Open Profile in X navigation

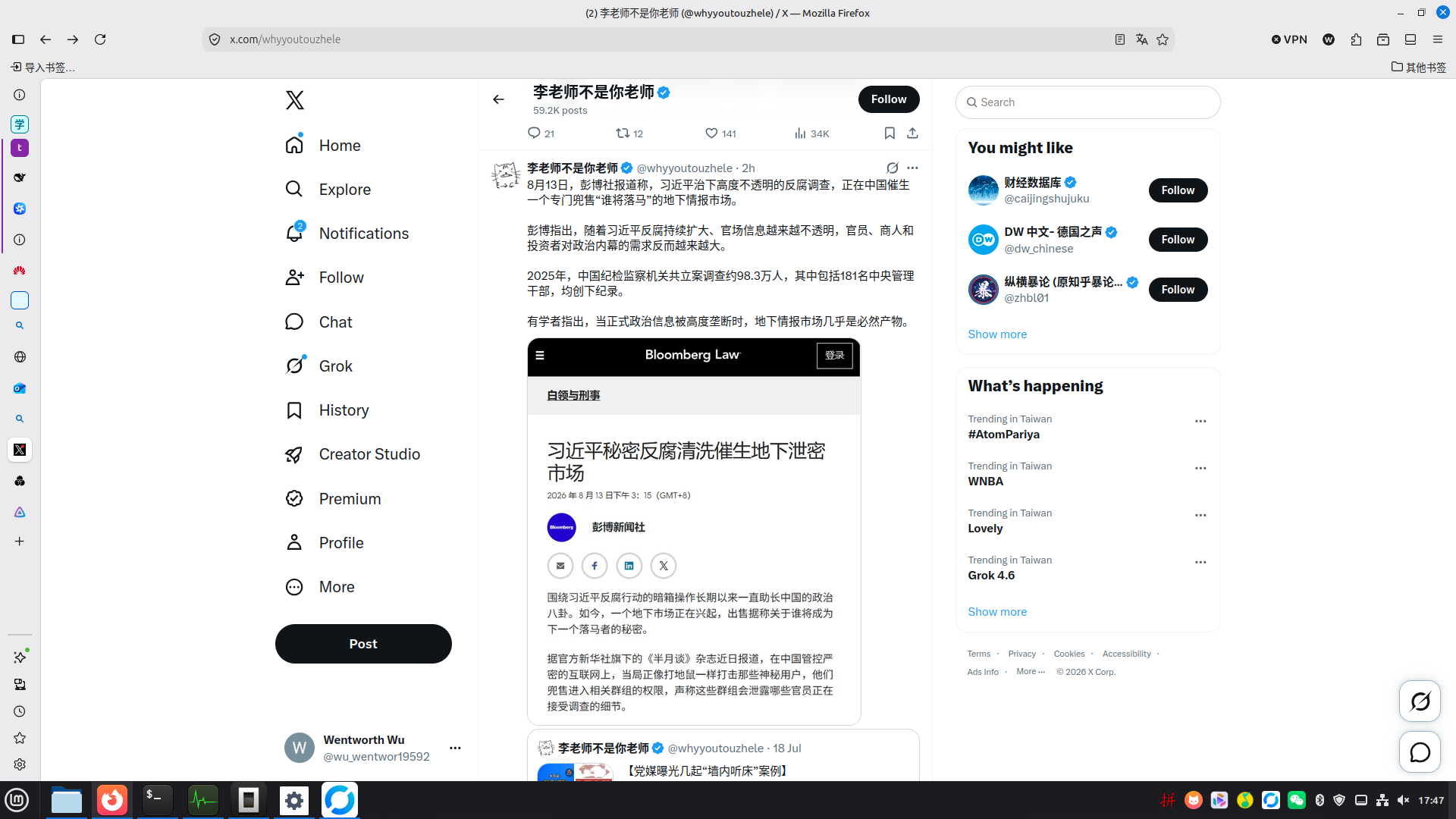pyautogui.click(x=325, y=543)
